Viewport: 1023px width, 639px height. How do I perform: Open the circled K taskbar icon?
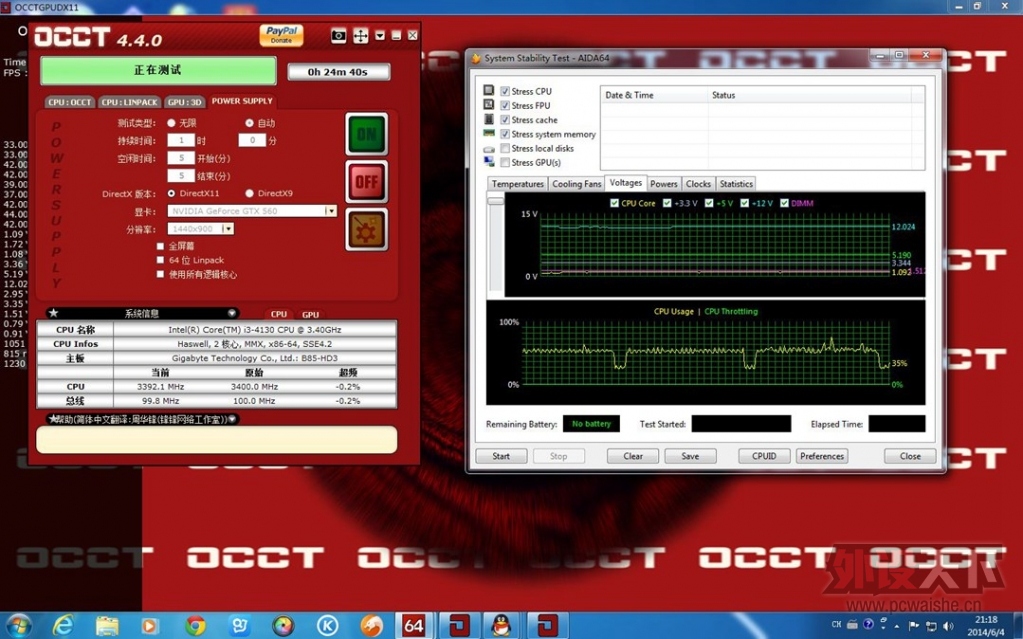[328, 625]
